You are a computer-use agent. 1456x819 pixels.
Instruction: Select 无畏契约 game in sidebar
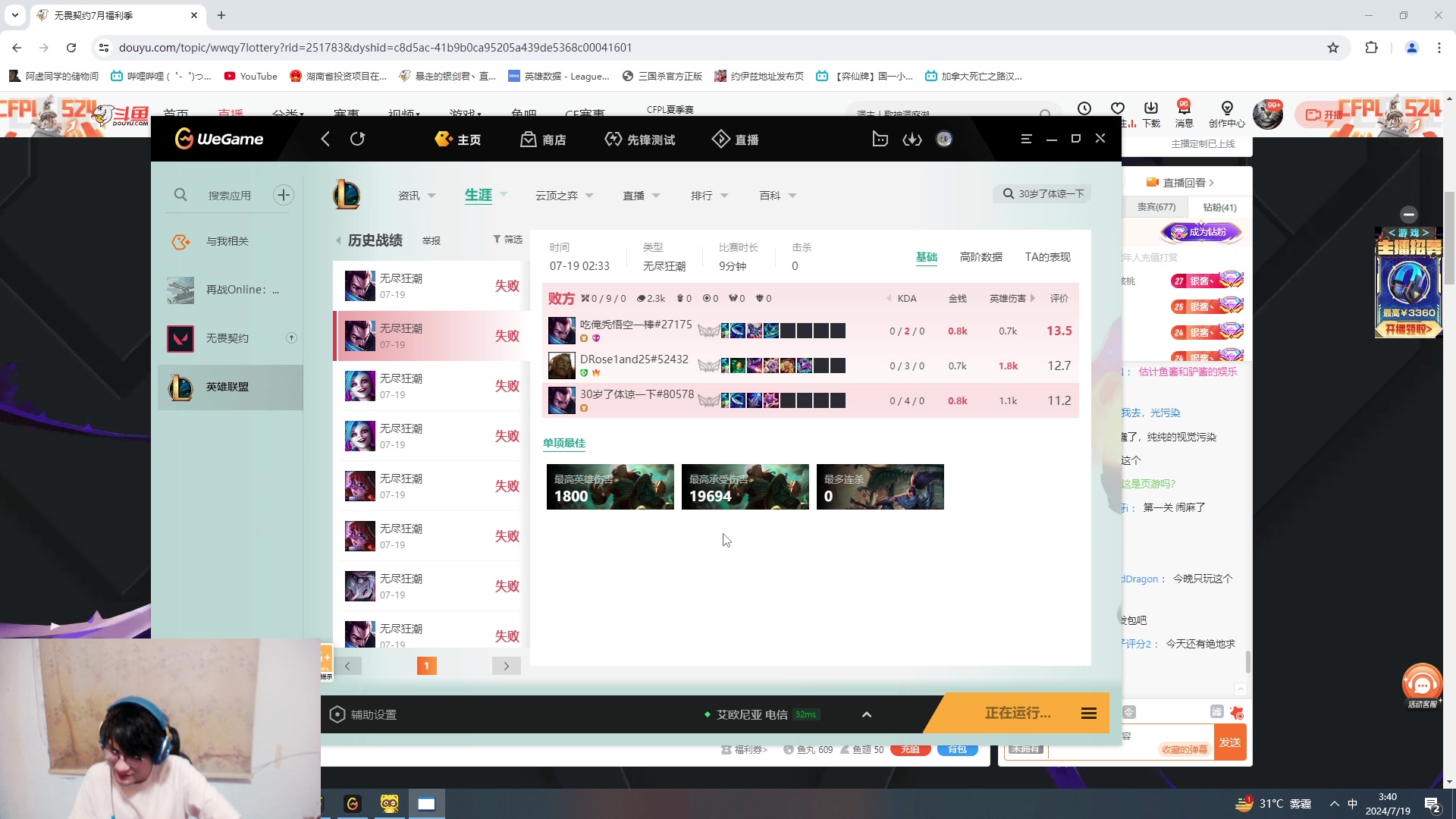(x=227, y=338)
